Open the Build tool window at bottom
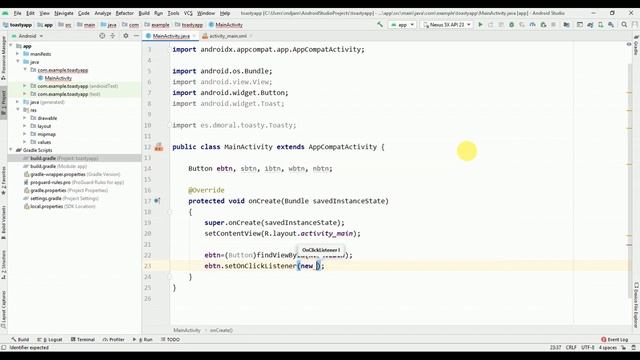Image resolution: width=640 pixels, height=360 pixels. tap(20, 340)
